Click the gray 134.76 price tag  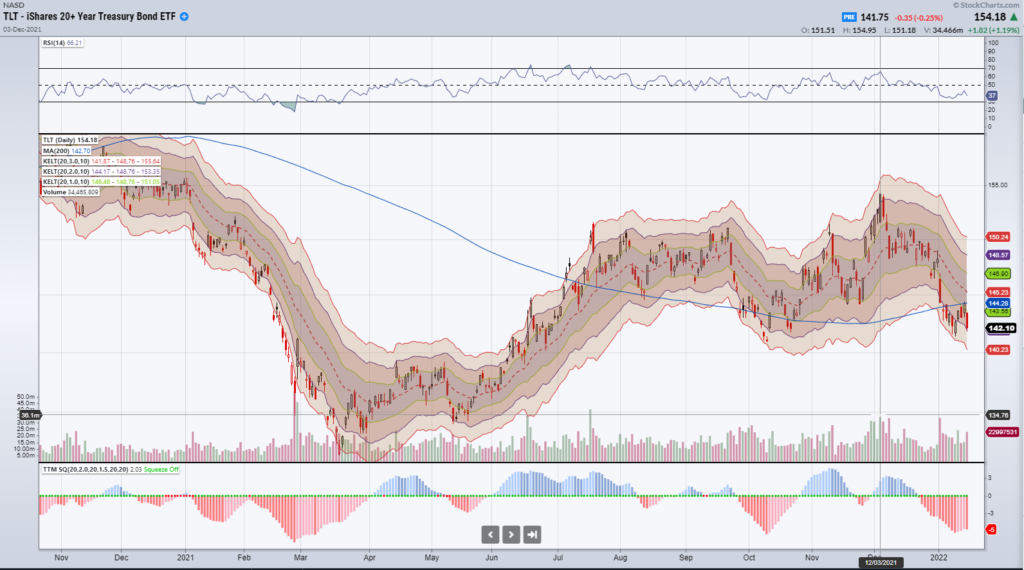(999, 415)
